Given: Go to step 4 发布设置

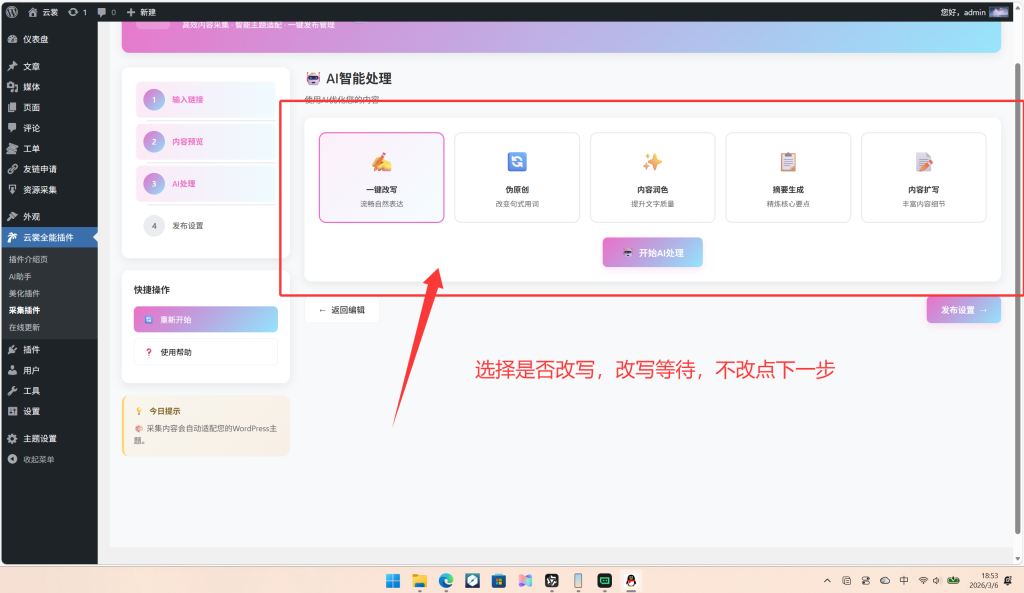Looking at the screenshot, I should tap(206, 225).
